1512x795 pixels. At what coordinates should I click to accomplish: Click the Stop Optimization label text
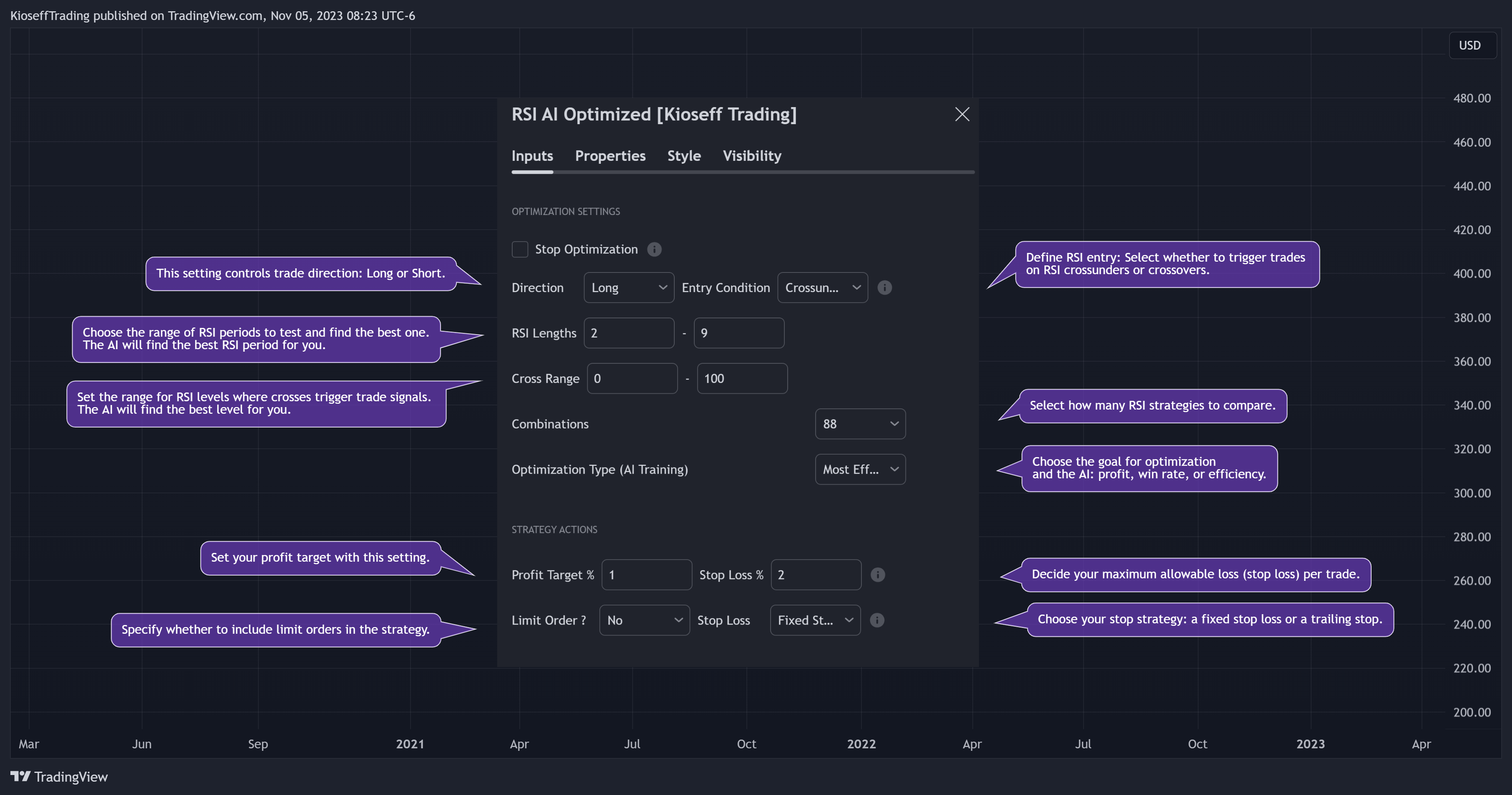click(586, 249)
